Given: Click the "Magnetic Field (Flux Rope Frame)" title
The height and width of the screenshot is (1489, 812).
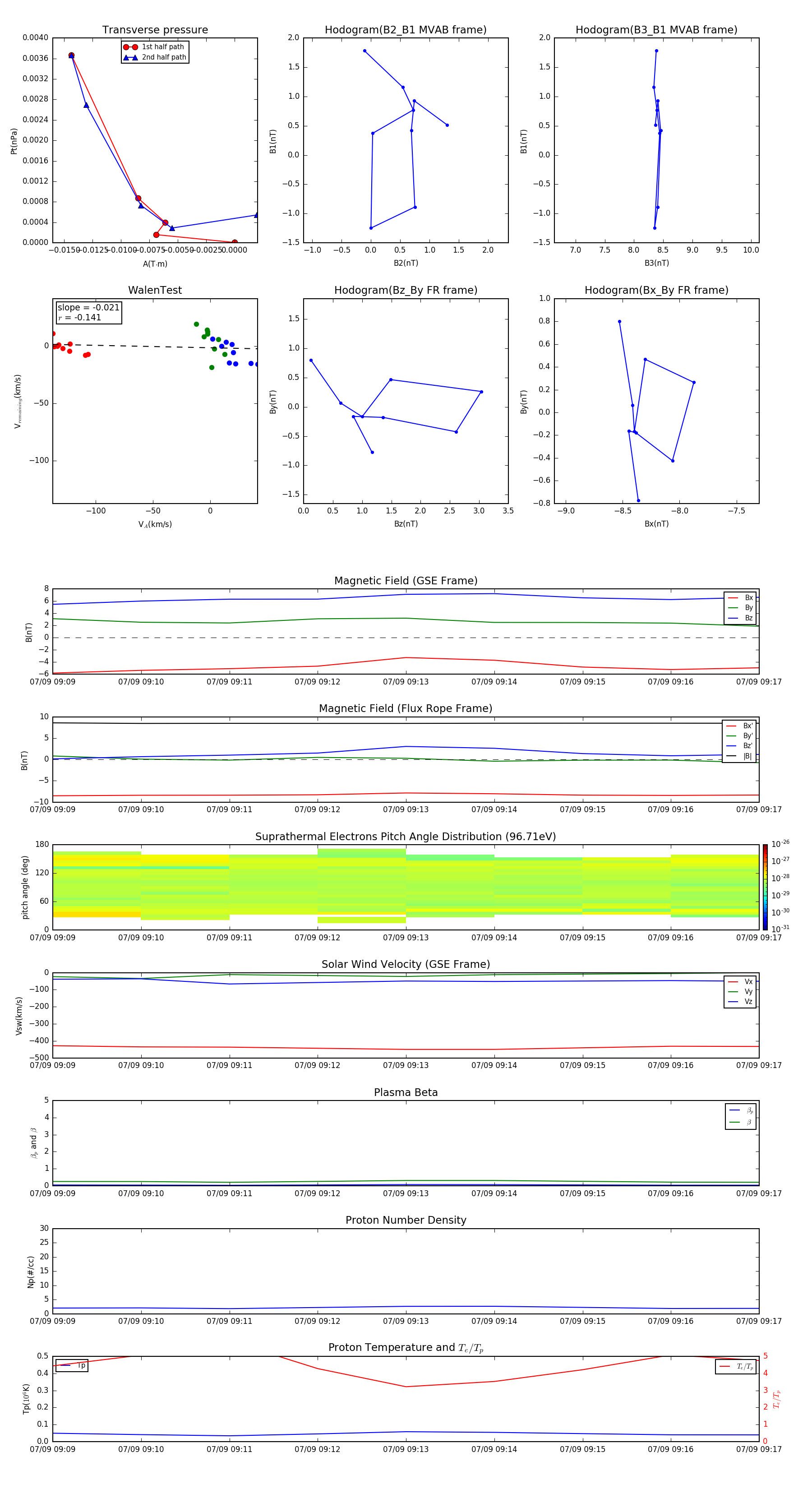Looking at the screenshot, I should [406, 709].
